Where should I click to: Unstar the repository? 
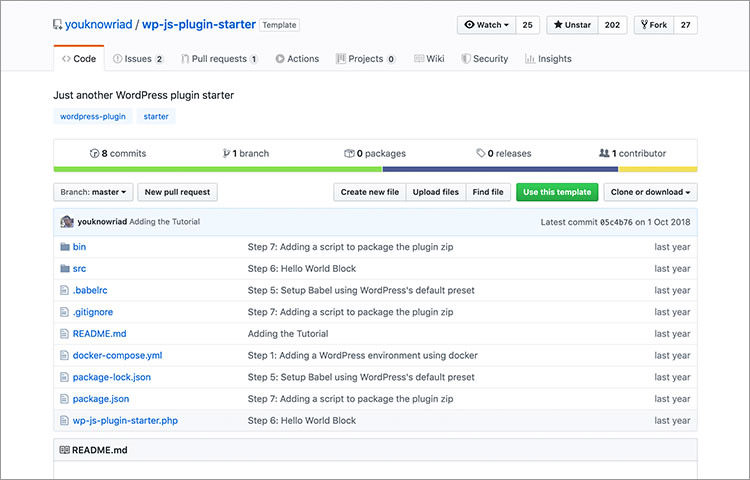(x=570, y=25)
